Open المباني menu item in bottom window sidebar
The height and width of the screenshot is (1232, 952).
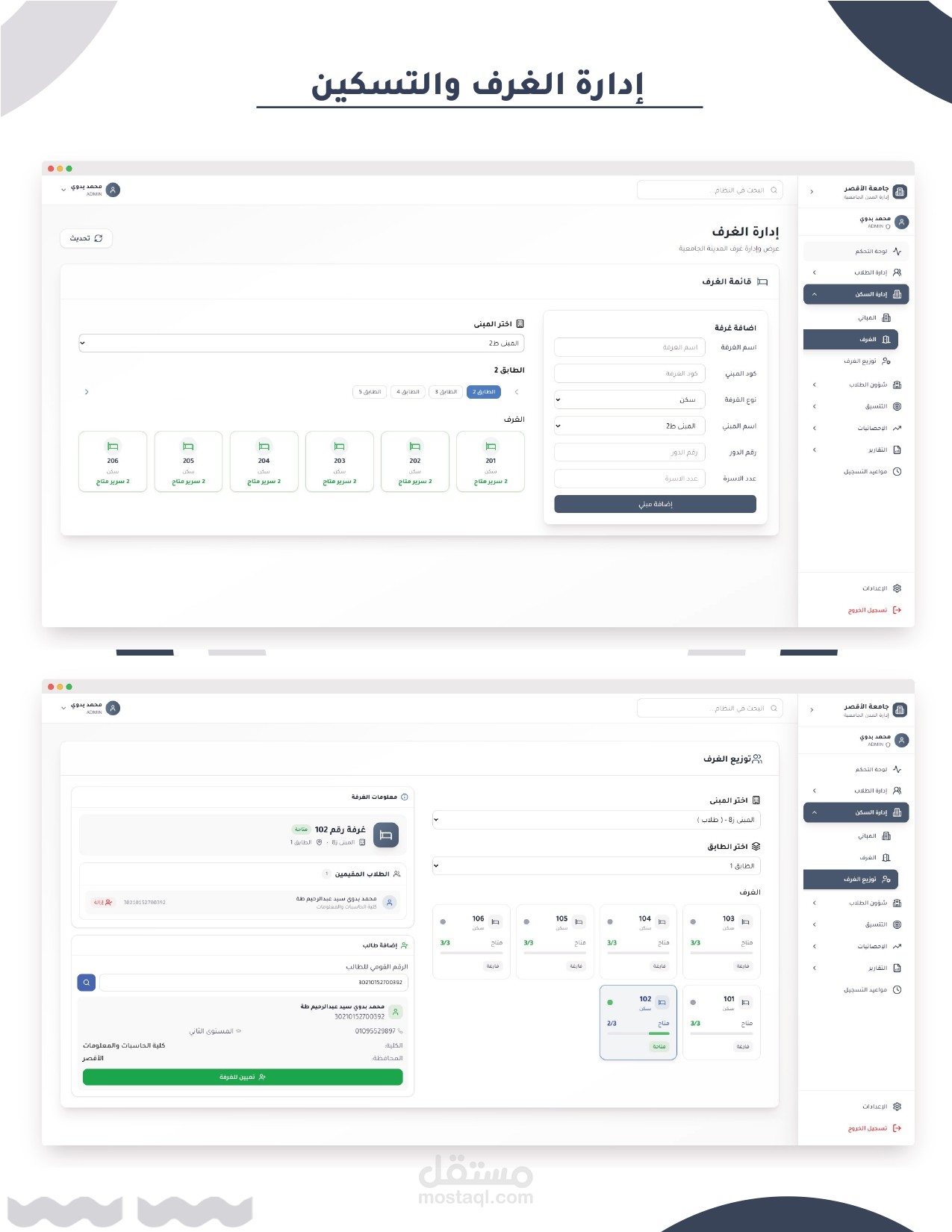pos(850,836)
